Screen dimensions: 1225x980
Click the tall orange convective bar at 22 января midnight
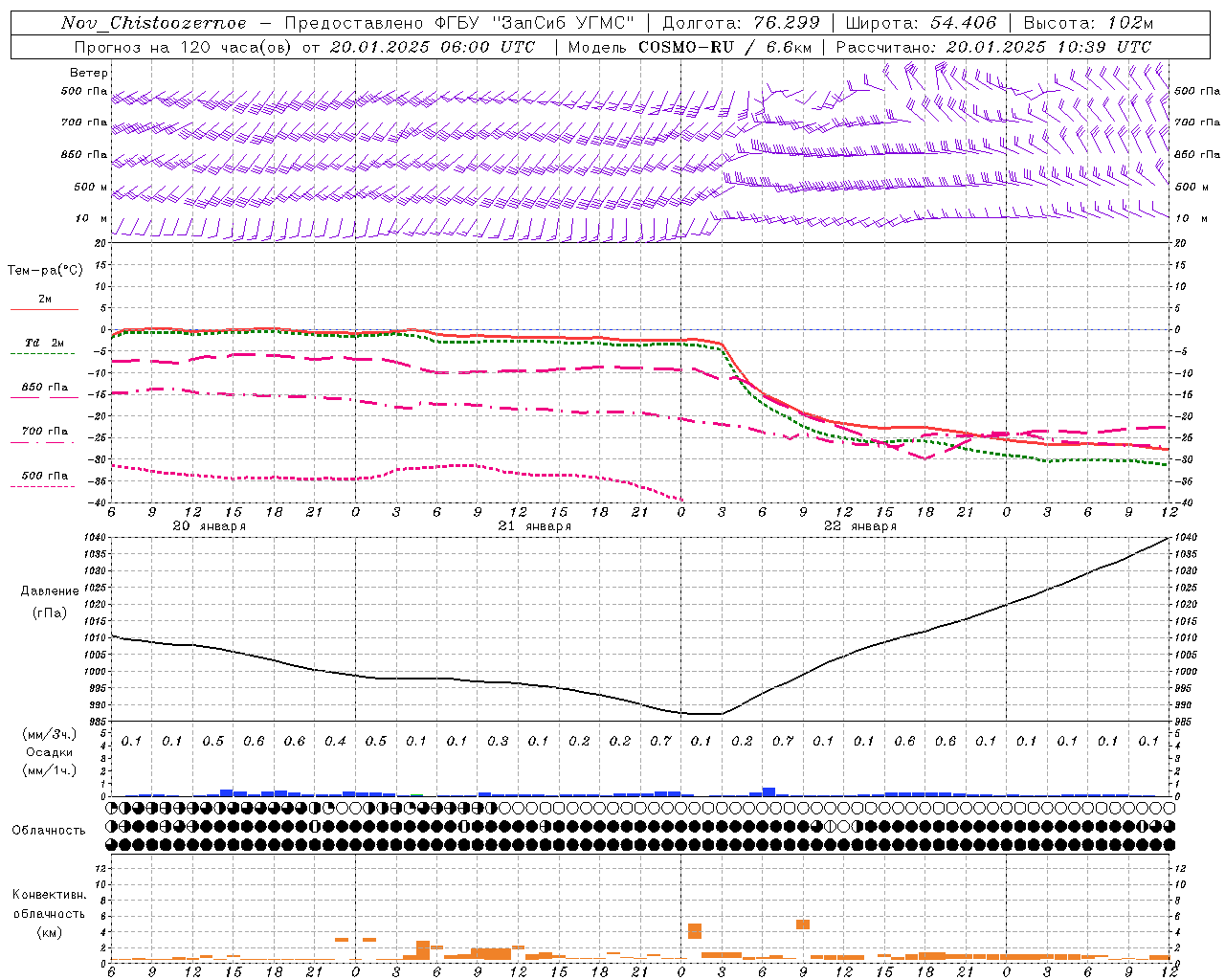click(695, 931)
